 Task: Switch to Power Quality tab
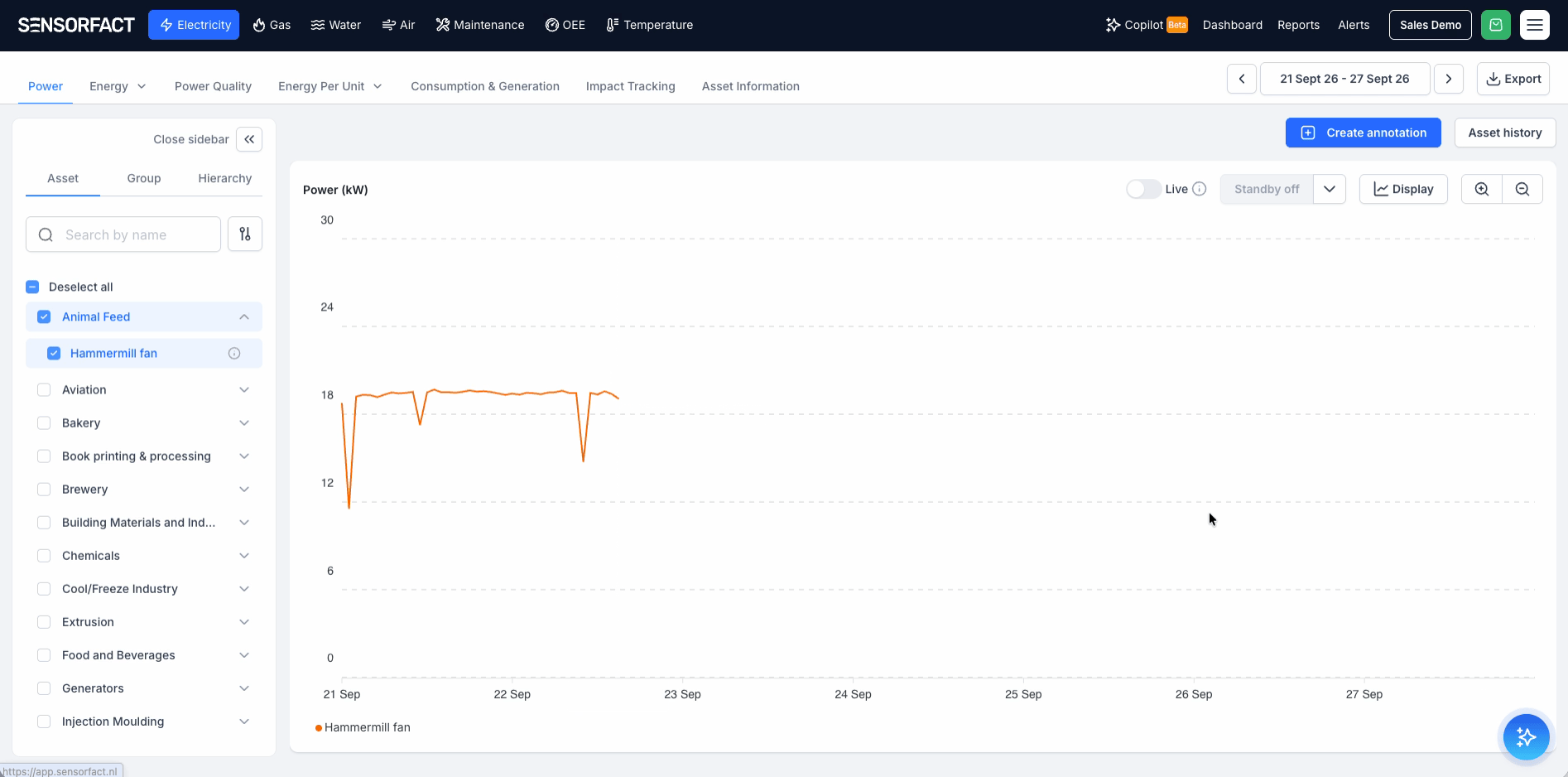[213, 86]
